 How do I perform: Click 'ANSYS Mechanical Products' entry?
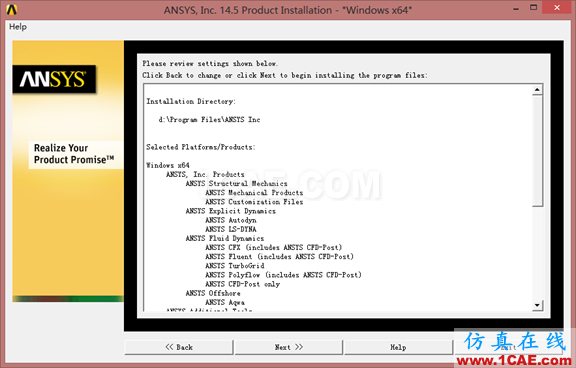[254, 192]
